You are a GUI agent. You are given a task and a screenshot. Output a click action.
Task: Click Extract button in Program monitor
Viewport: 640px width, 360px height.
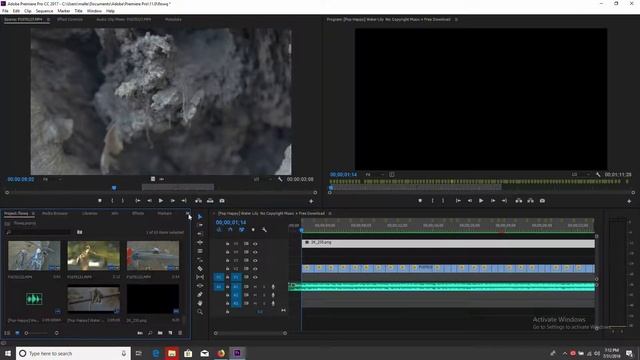pos(530,201)
